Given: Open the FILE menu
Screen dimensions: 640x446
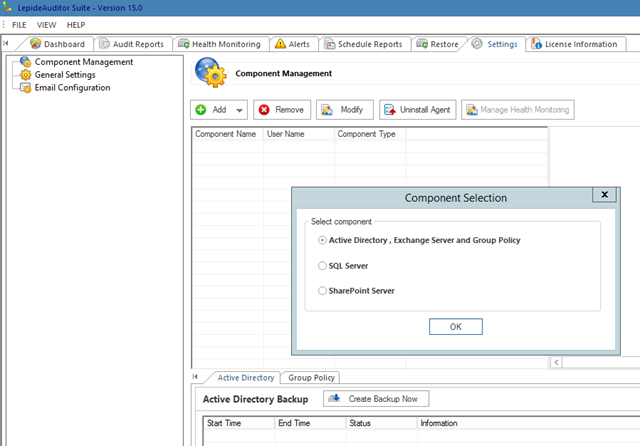Looking at the screenshot, I should tap(19, 24).
